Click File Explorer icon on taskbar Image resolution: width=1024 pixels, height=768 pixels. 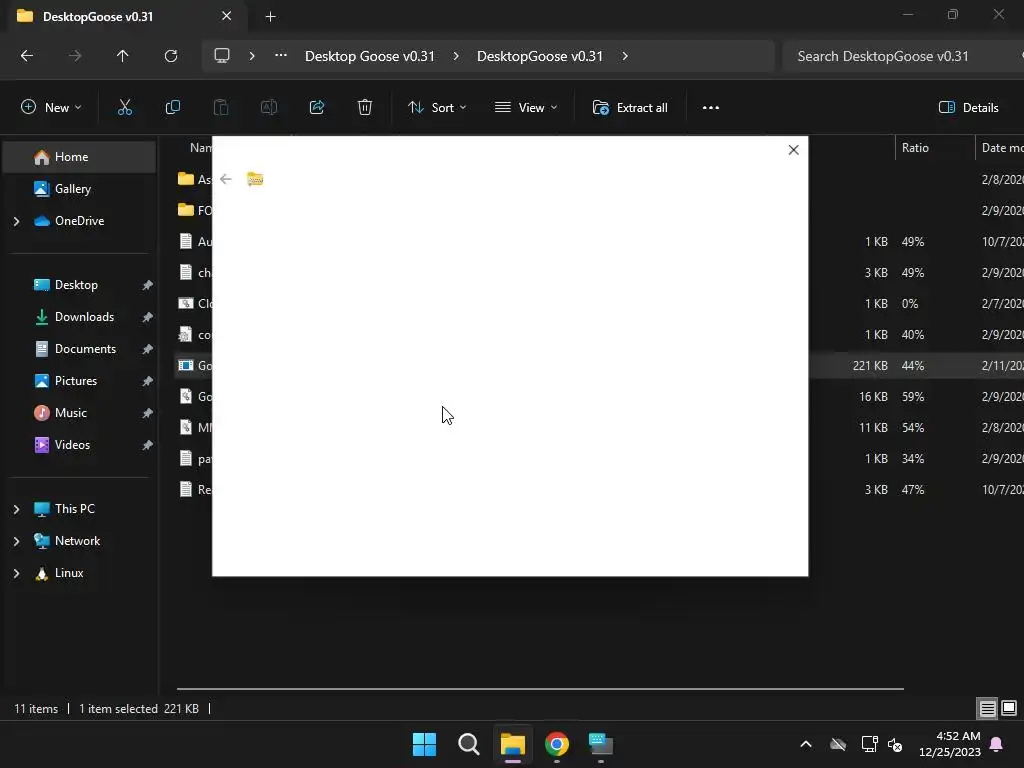point(513,744)
